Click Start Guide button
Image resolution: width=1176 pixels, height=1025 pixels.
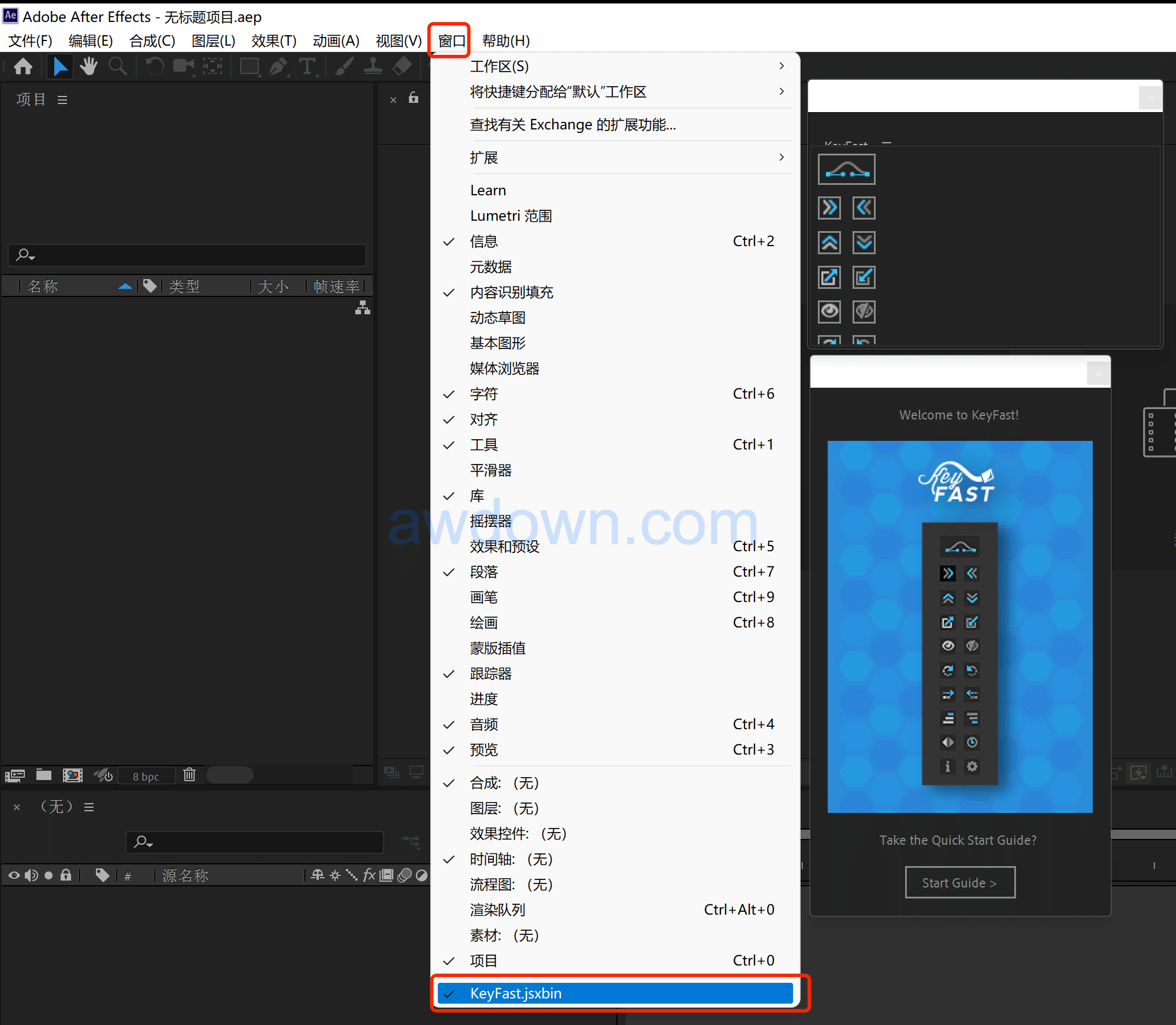tap(959, 883)
